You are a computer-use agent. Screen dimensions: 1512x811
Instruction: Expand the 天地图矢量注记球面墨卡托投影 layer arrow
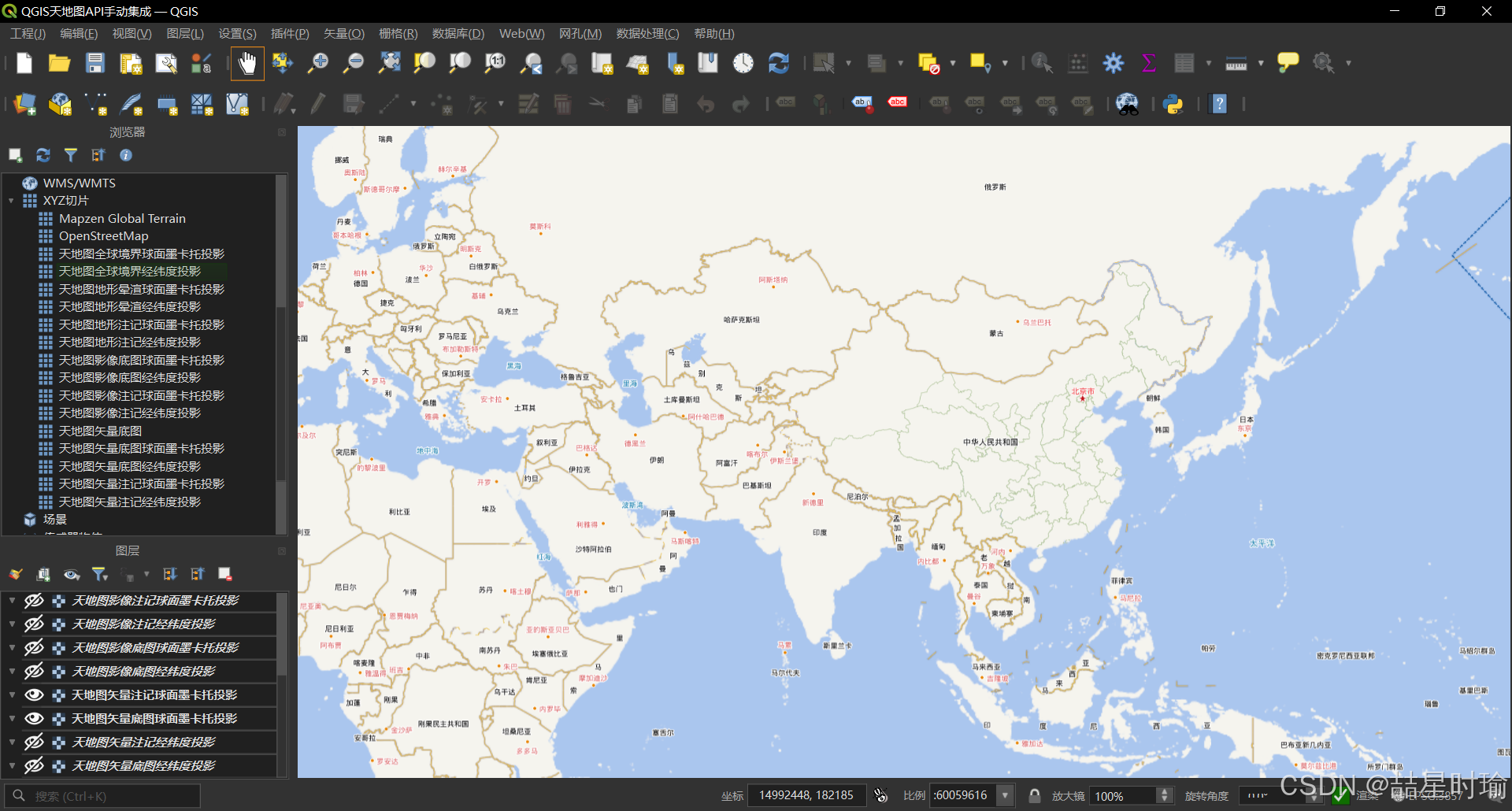coord(12,695)
